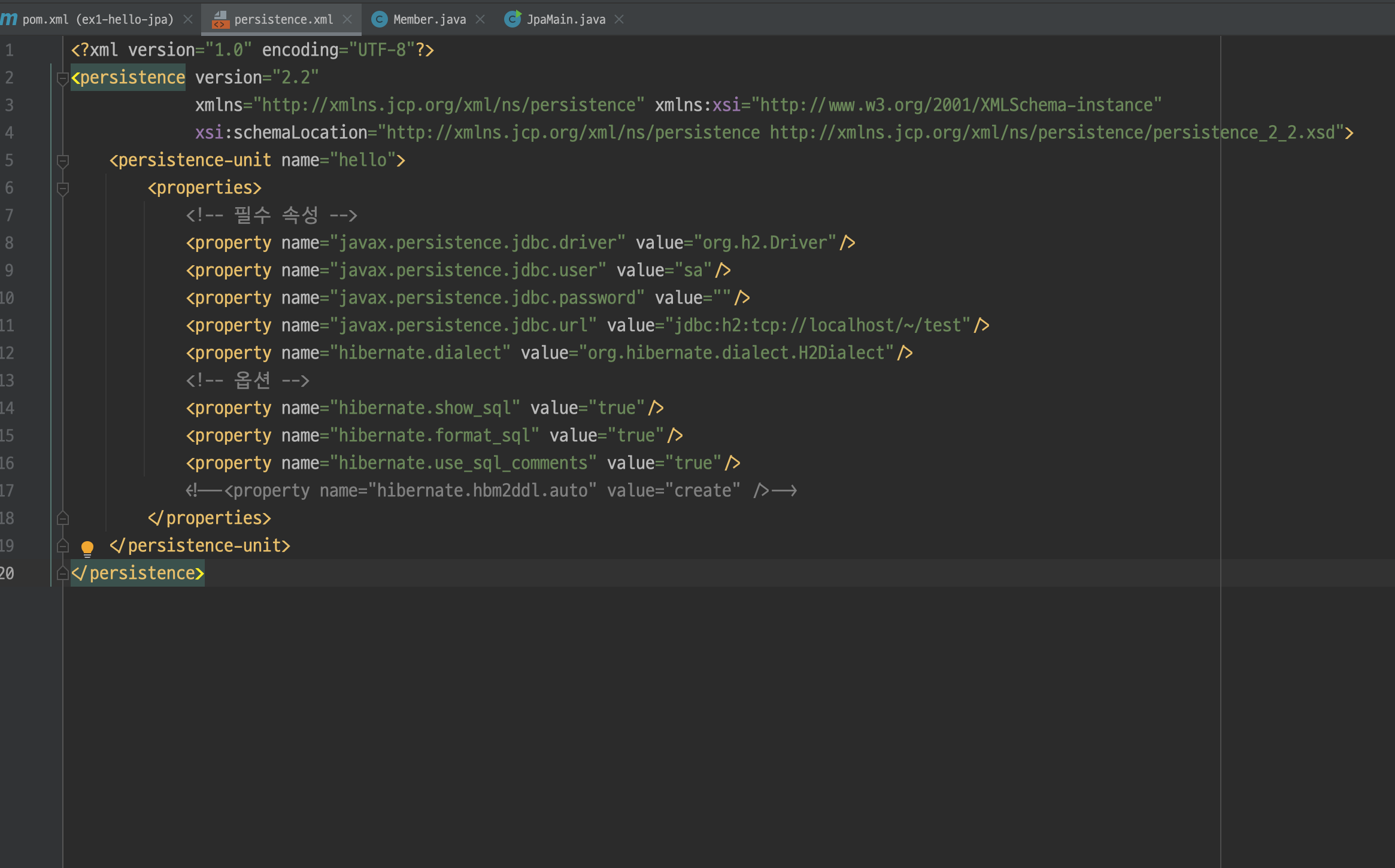Viewport: 1395px width, 868px height.
Task: Click the Maven icon on pom.xml tab
Action: pyautogui.click(x=9, y=19)
